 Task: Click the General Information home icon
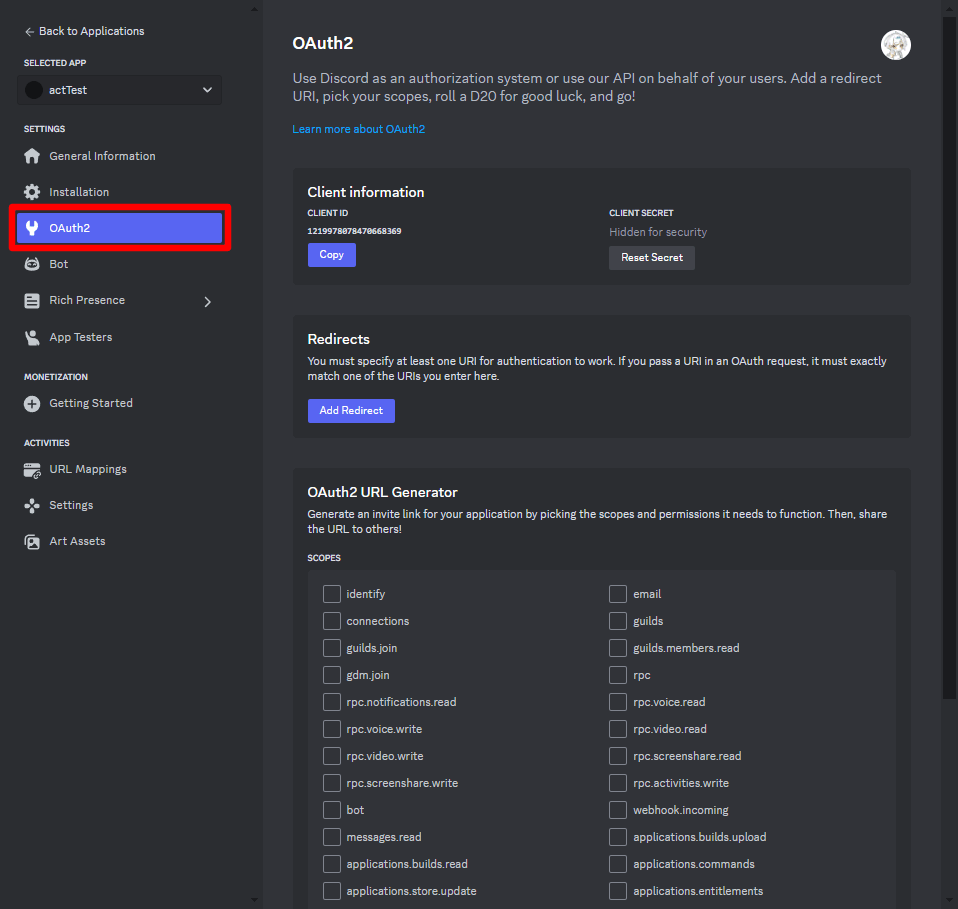pyautogui.click(x=32, y=156)
